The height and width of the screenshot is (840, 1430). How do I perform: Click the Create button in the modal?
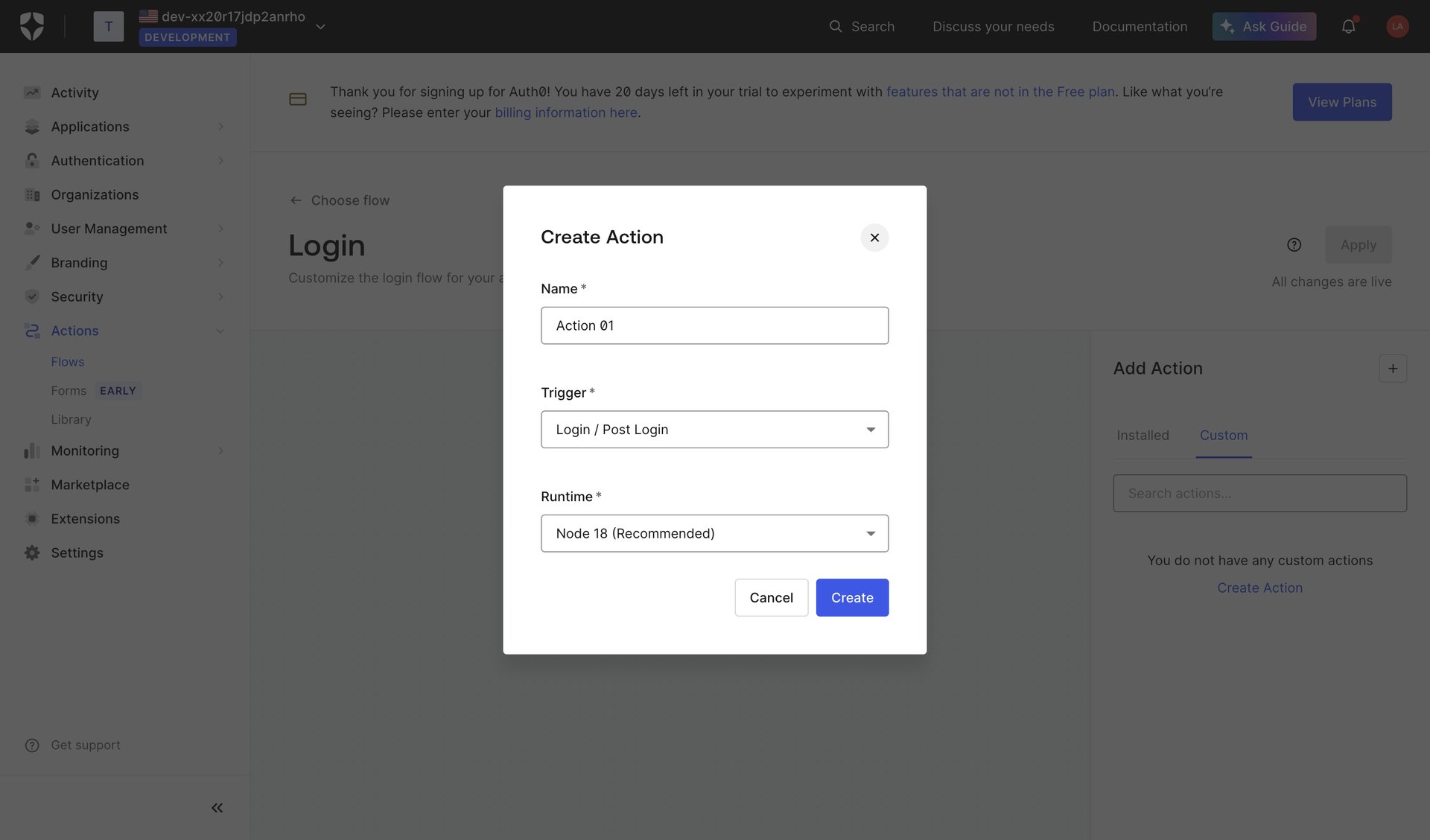852,597
